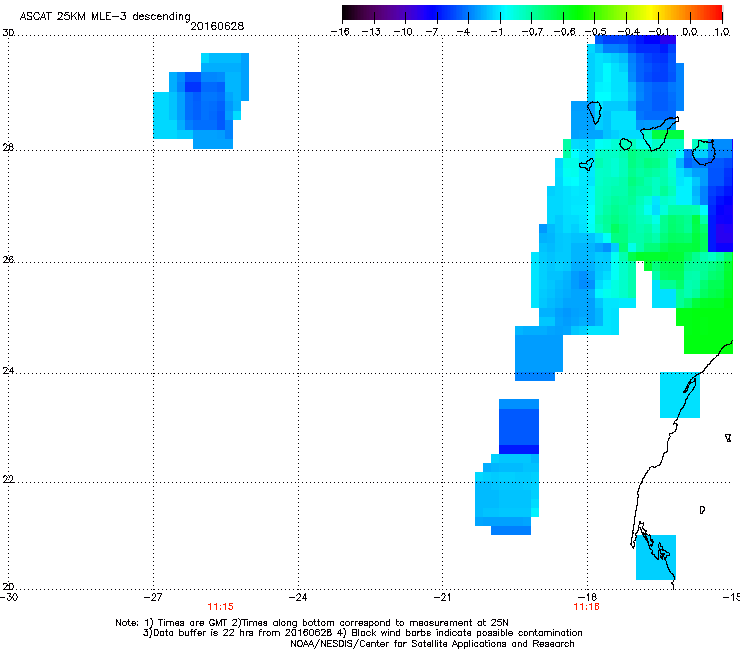Select the longitude label '-18'
This screenshot has height=650, width=740.
(587, 597)
